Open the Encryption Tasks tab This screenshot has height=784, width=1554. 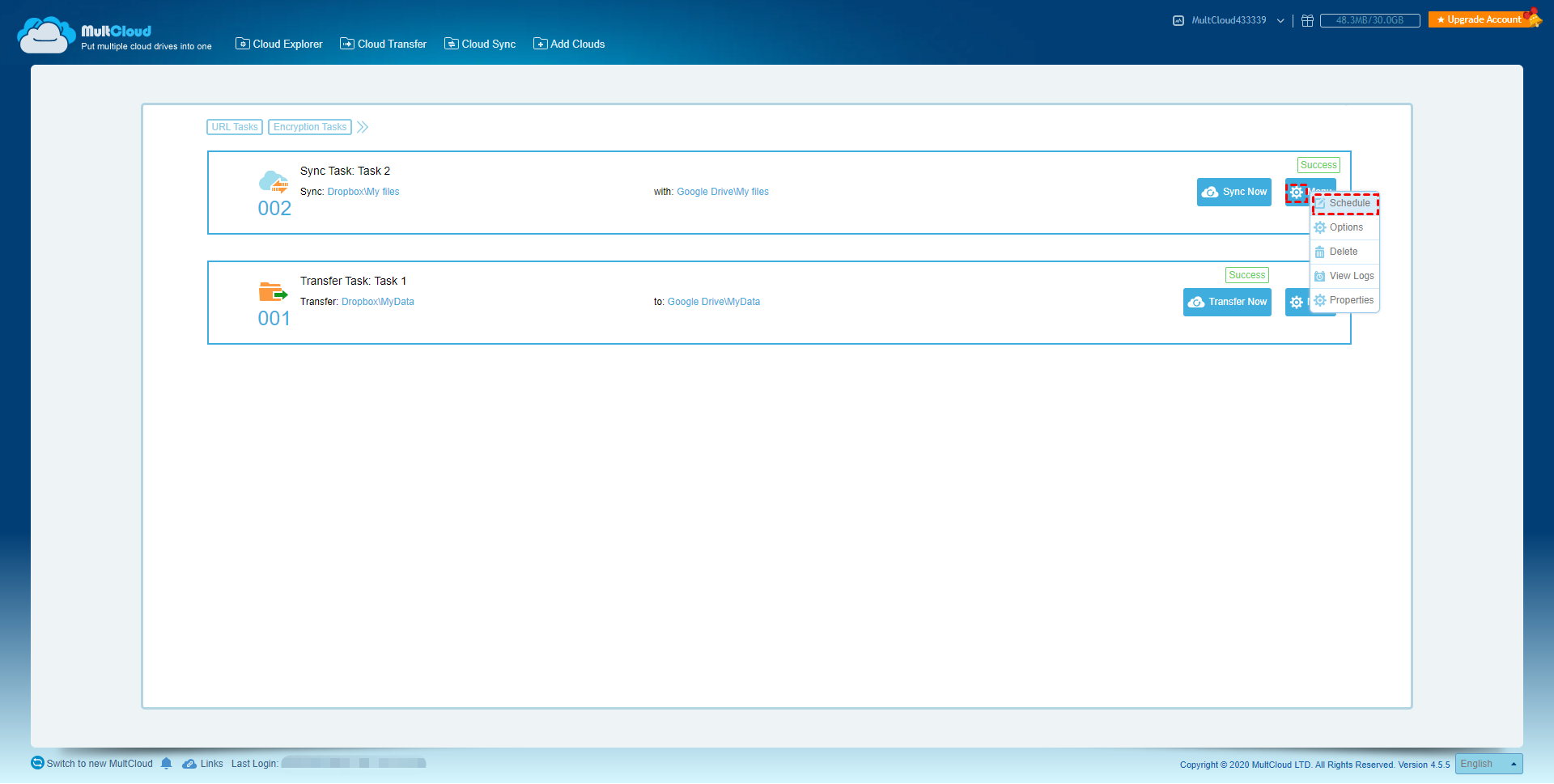309,126
